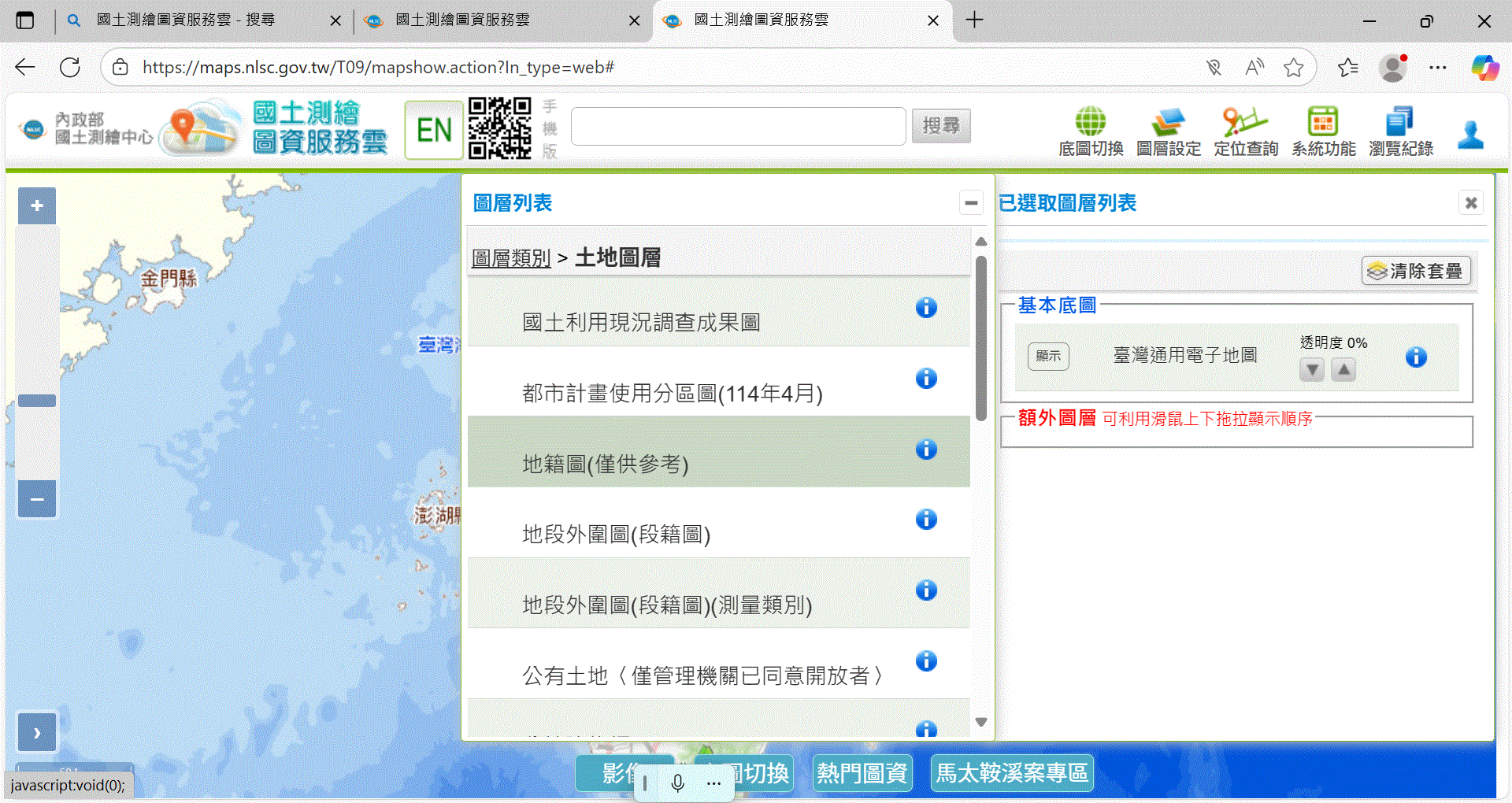Toggle the 顯示 button for 臺灣通用電子地圖
Viewport: 1512px width, 803px height.
[1048, 357]
